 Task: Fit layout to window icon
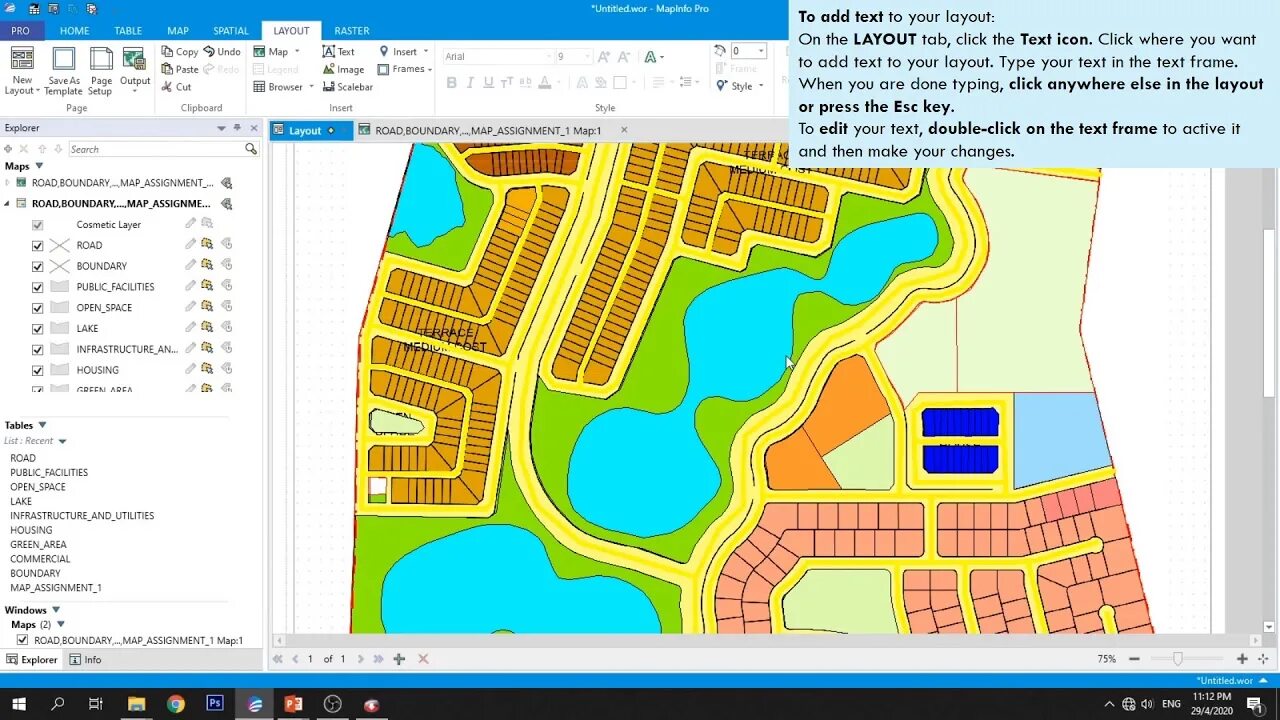tap(1263, 659)
